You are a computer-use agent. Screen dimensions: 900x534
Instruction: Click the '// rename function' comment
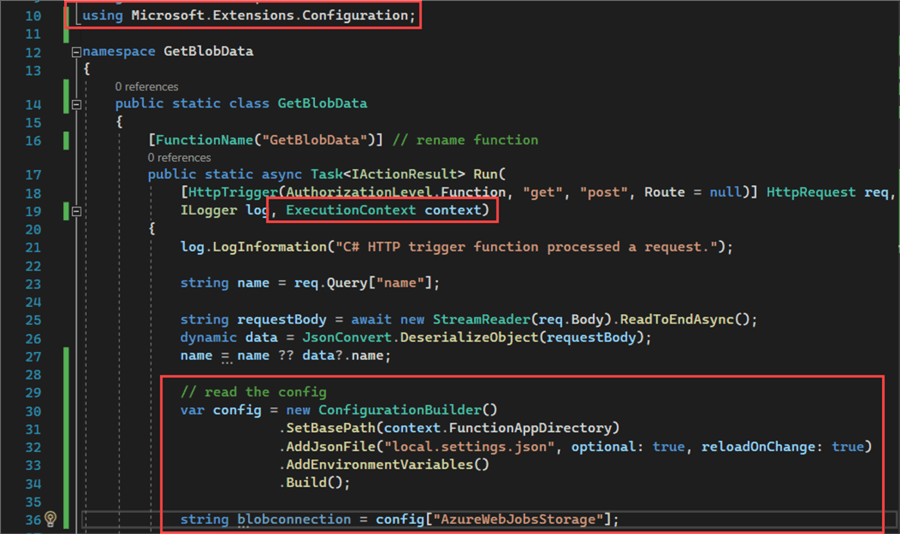(x=465, y=140)
